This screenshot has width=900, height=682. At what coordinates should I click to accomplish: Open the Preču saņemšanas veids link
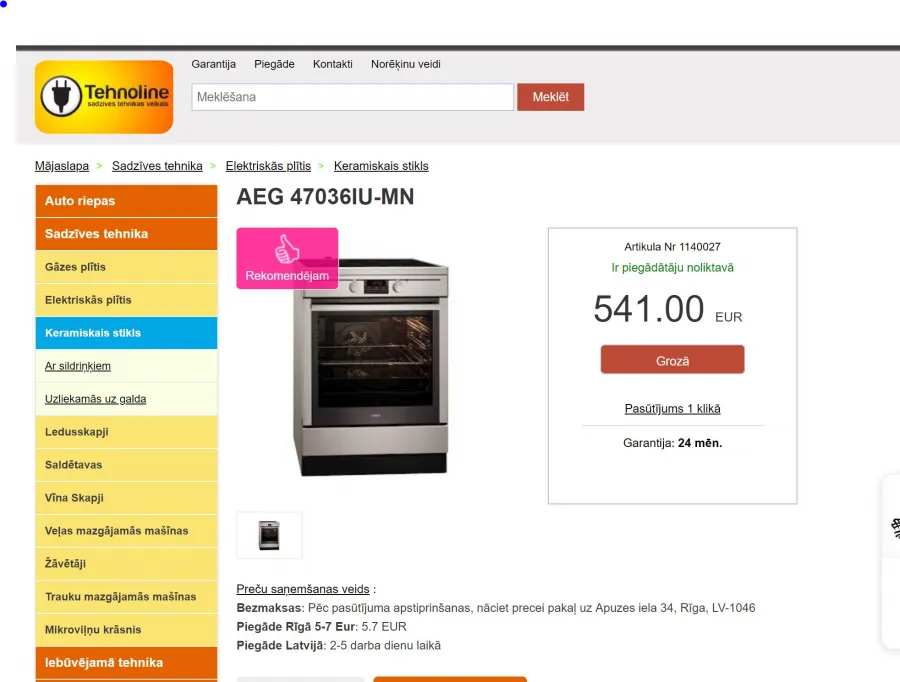[x=303, y=589]
